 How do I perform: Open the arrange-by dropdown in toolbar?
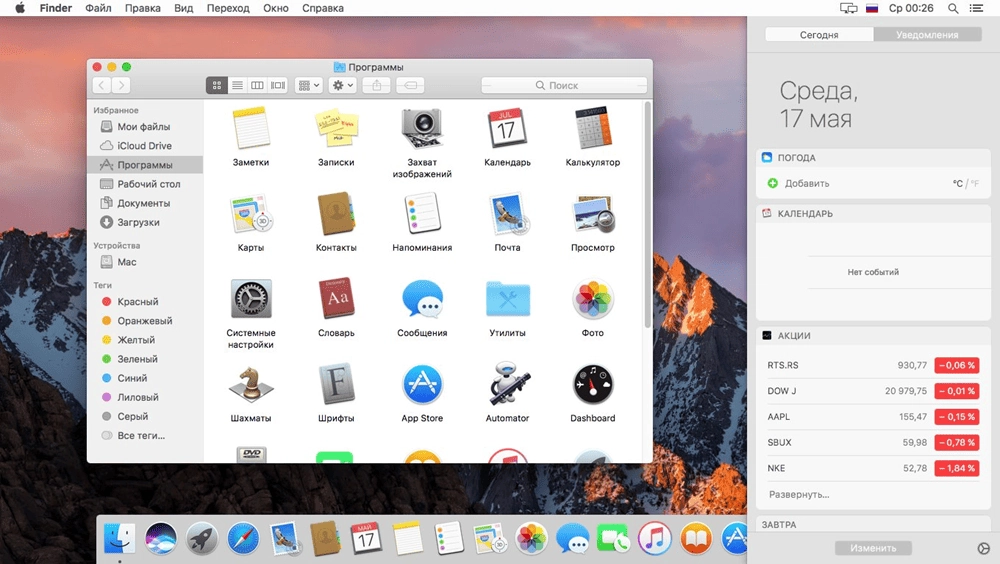tap(309, 85)
